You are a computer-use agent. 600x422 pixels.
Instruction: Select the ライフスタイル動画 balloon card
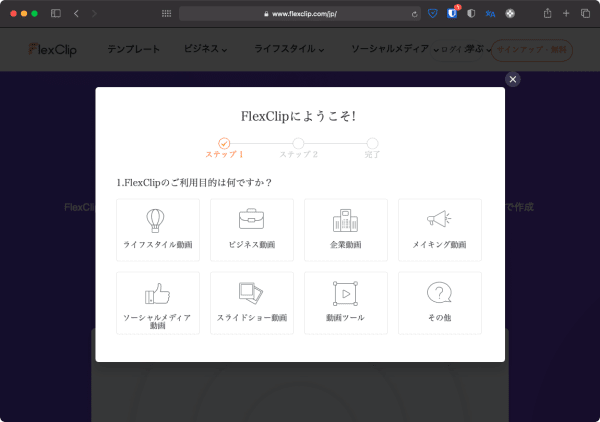[158, 230]
